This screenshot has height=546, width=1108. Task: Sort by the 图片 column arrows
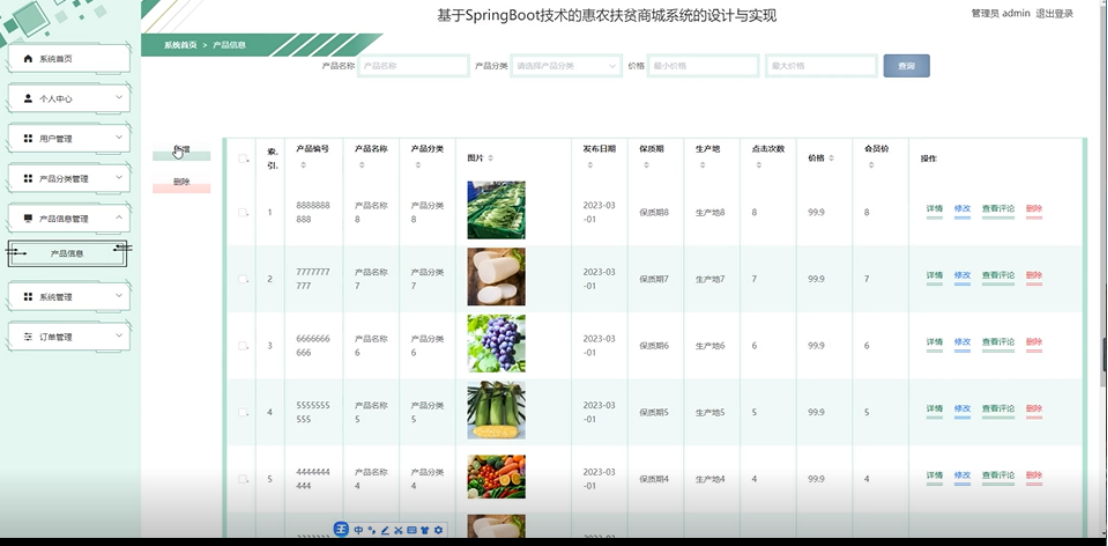[490, 158]
